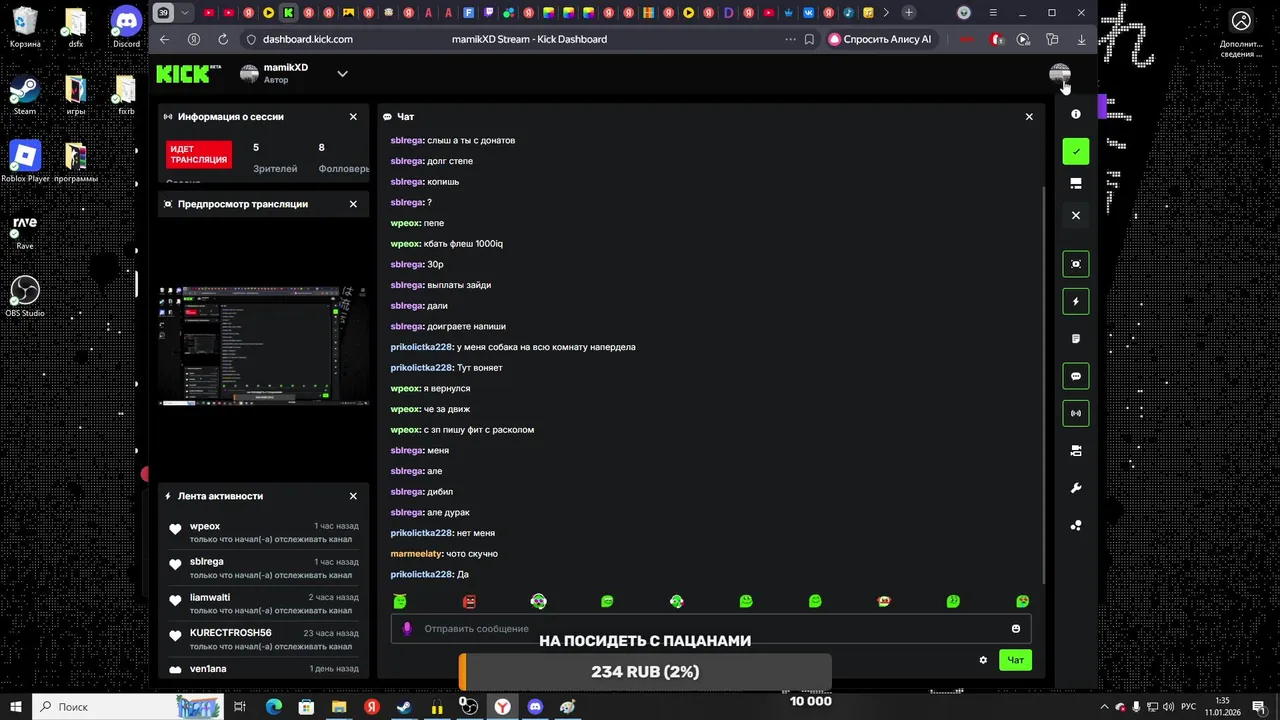Click Windows Start button
The height and width of the screenshot is (720, 1280).
pyautogui.click(x=16, y=706)
